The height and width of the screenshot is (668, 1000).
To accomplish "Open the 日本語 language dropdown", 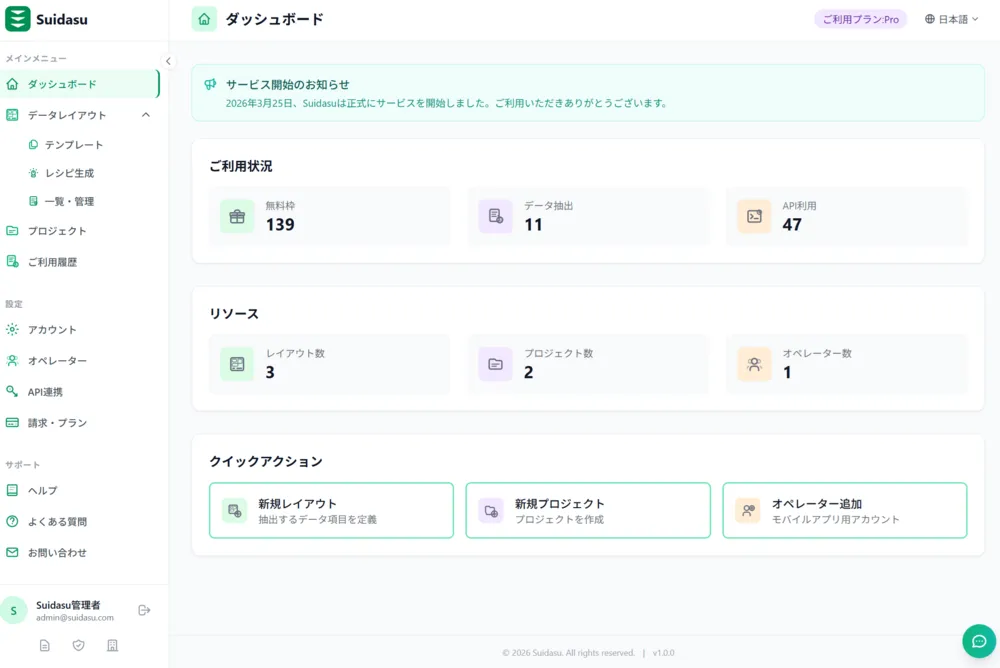I will pyautogui.click(x=952, y=19).
